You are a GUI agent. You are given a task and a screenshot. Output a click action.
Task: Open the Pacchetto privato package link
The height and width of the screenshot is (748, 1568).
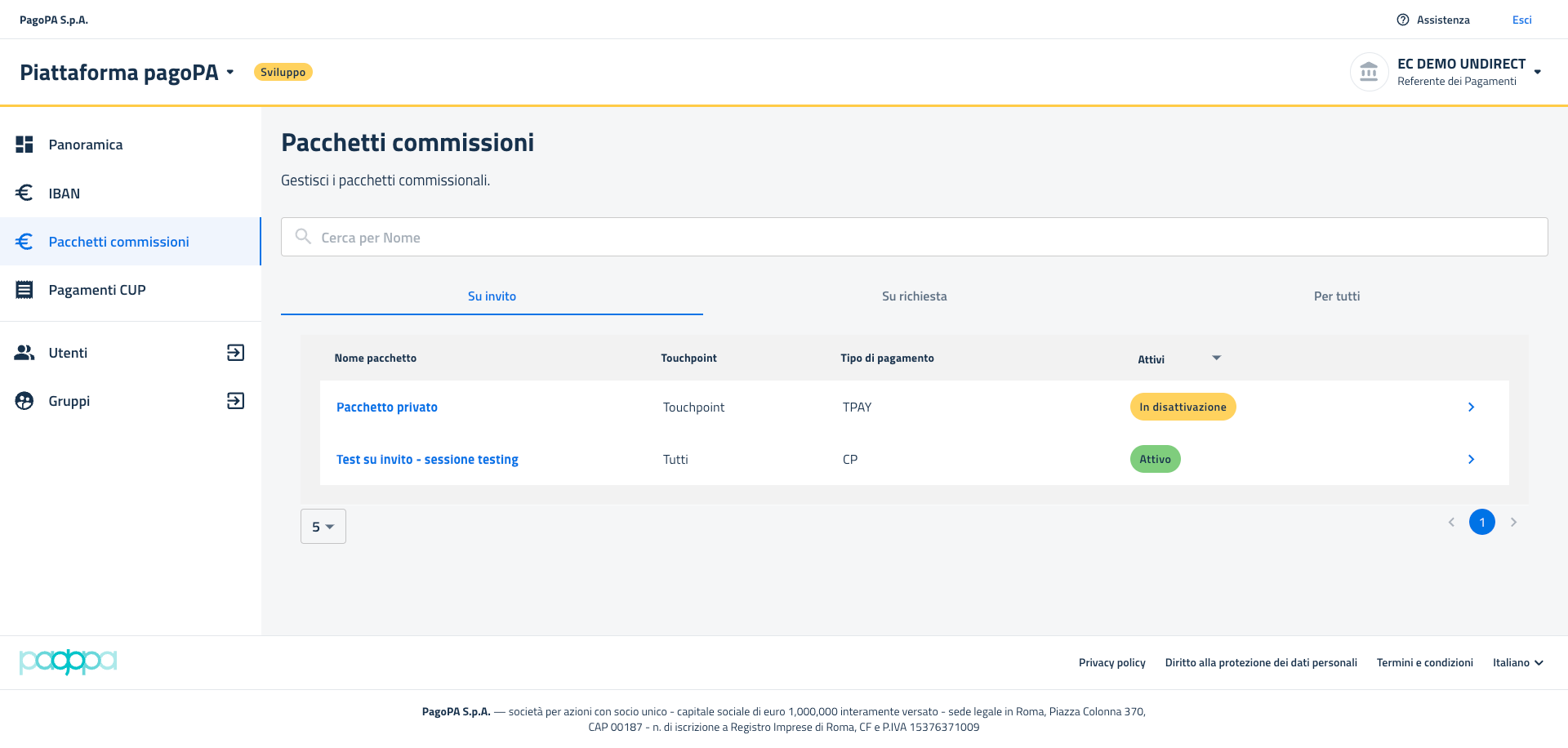click(387, 407)
